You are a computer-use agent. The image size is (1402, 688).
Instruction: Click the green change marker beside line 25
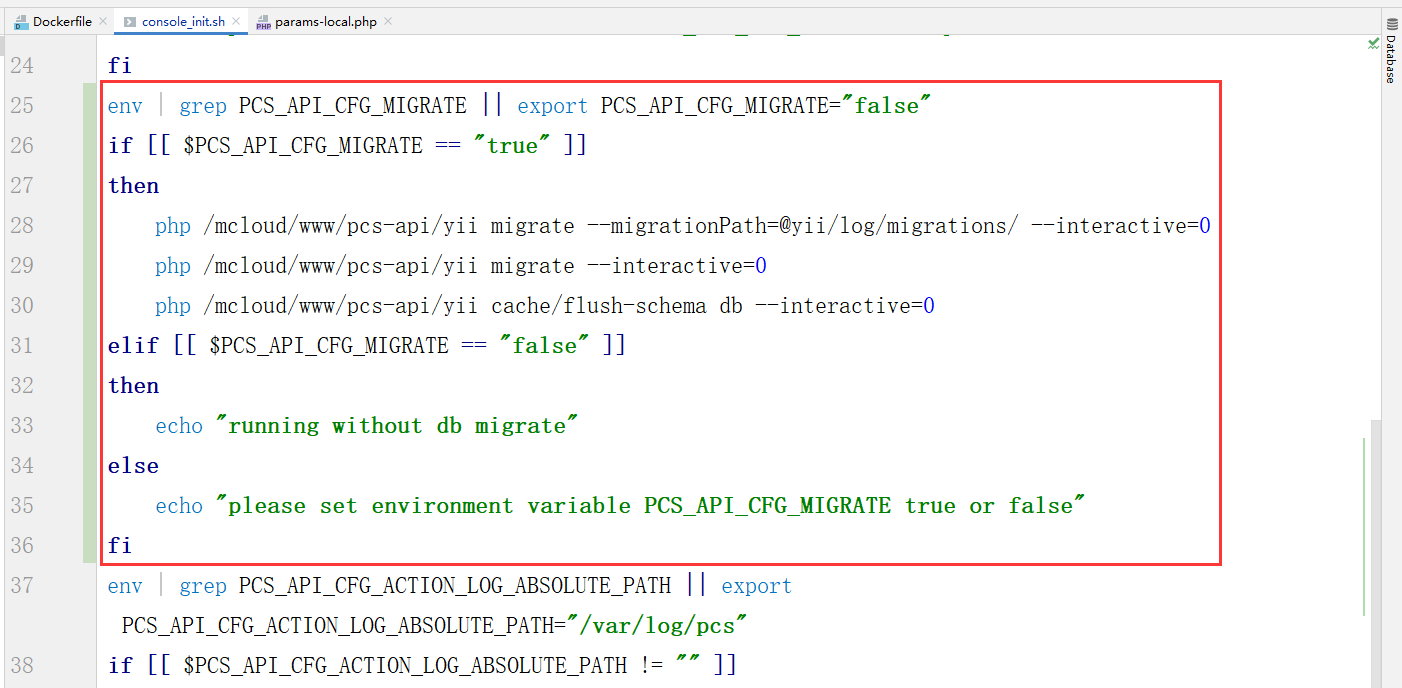[90, 106]
